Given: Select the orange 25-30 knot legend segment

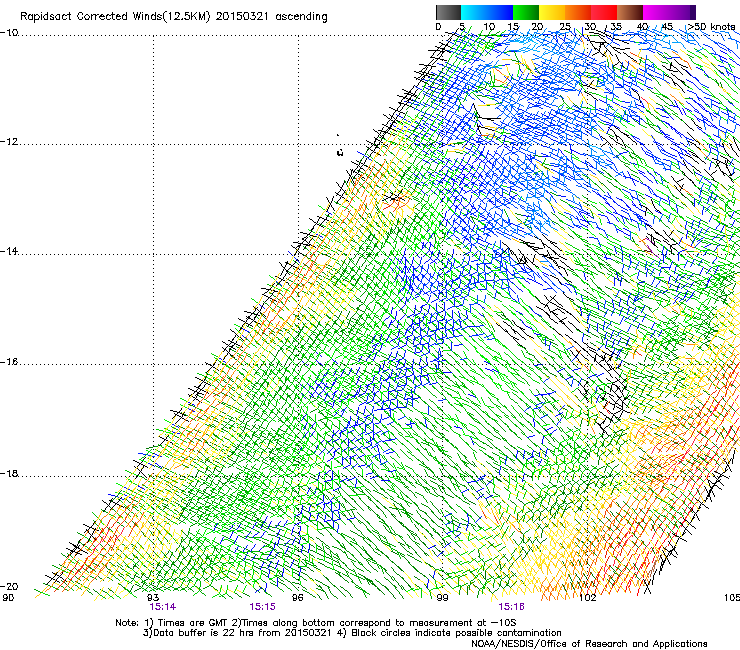Looking at the screenshot, I should coord(578,12).
